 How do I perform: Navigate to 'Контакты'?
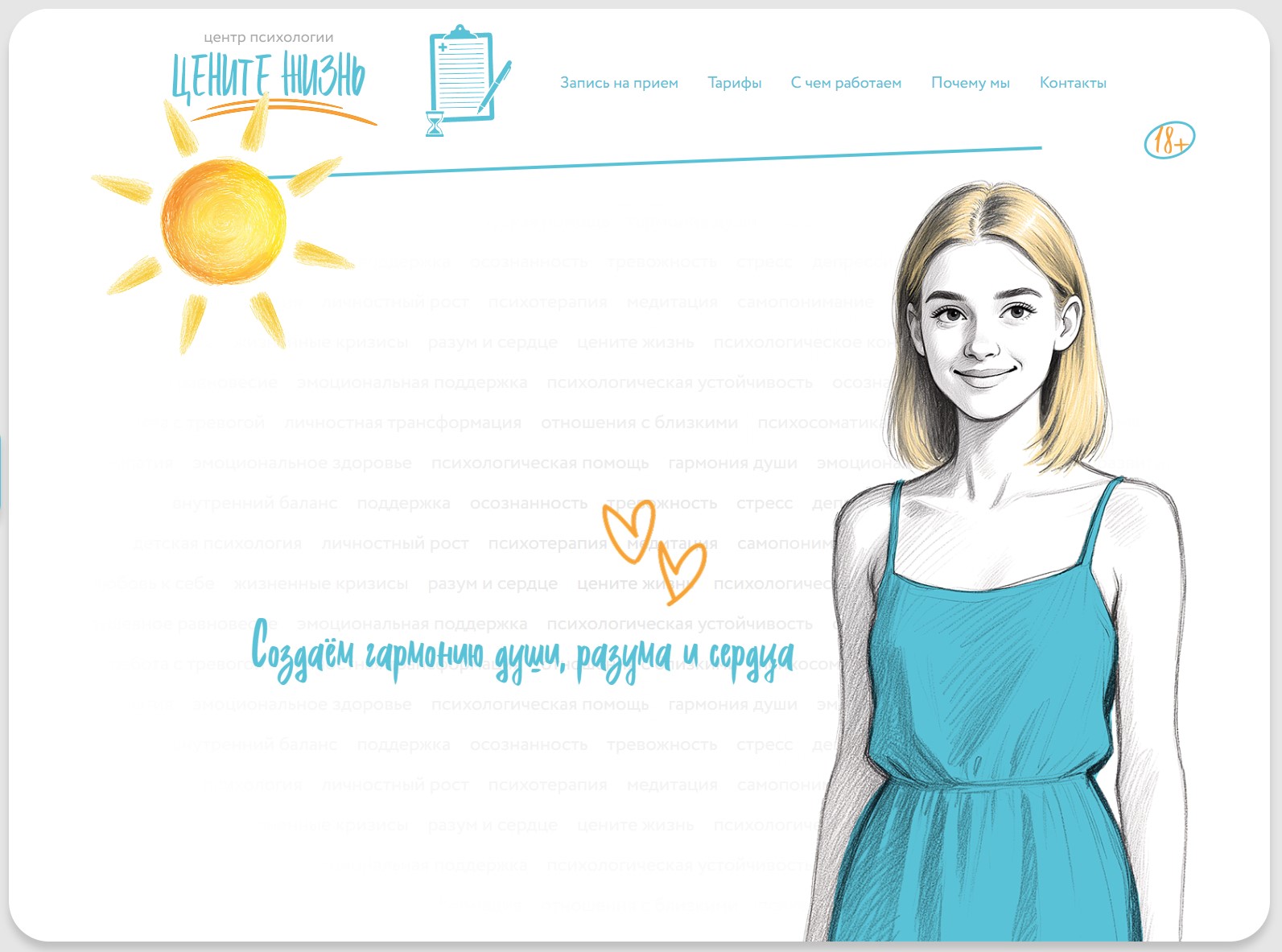pyautogui.click(x=1072, y=83)
